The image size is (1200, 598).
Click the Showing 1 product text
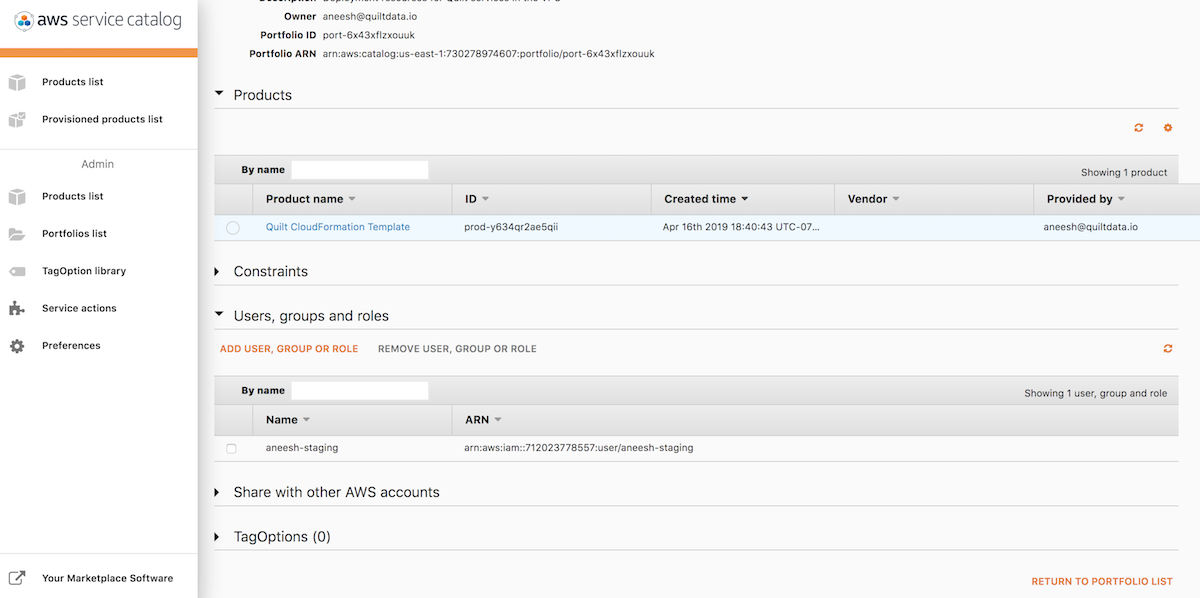click(x=1124, y=173)
